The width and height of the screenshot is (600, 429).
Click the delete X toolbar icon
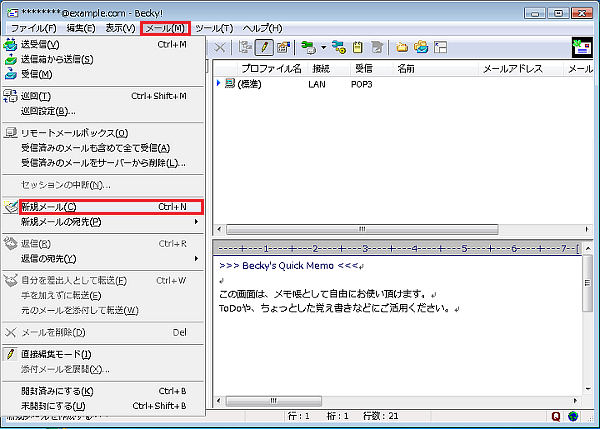point(220,48)
